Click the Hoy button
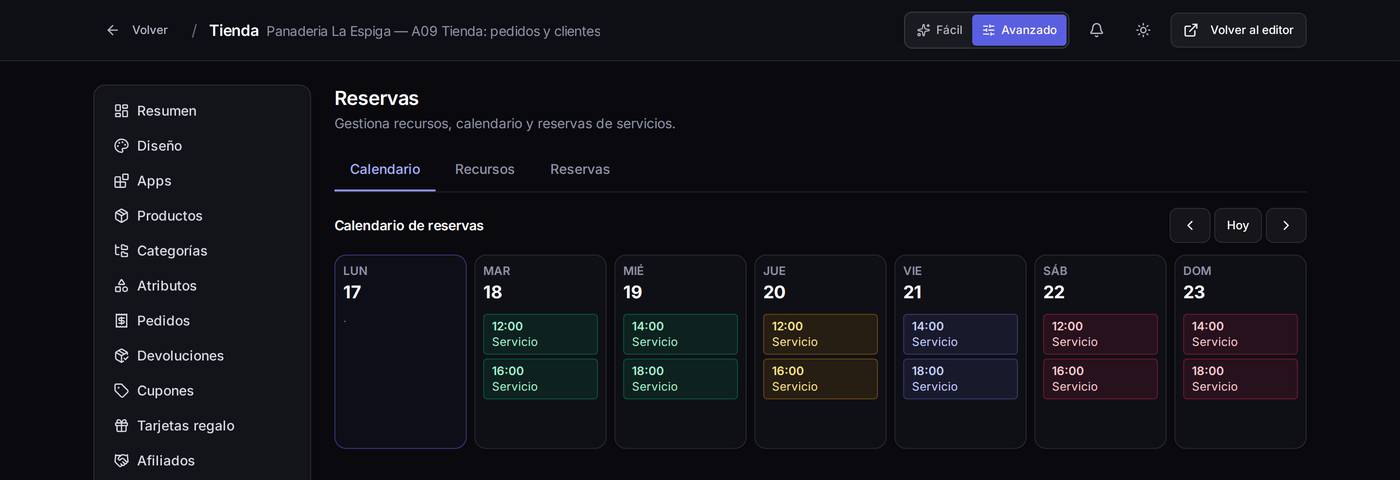The width and height of the screenshot is (1400, 480). (1238, 226)
